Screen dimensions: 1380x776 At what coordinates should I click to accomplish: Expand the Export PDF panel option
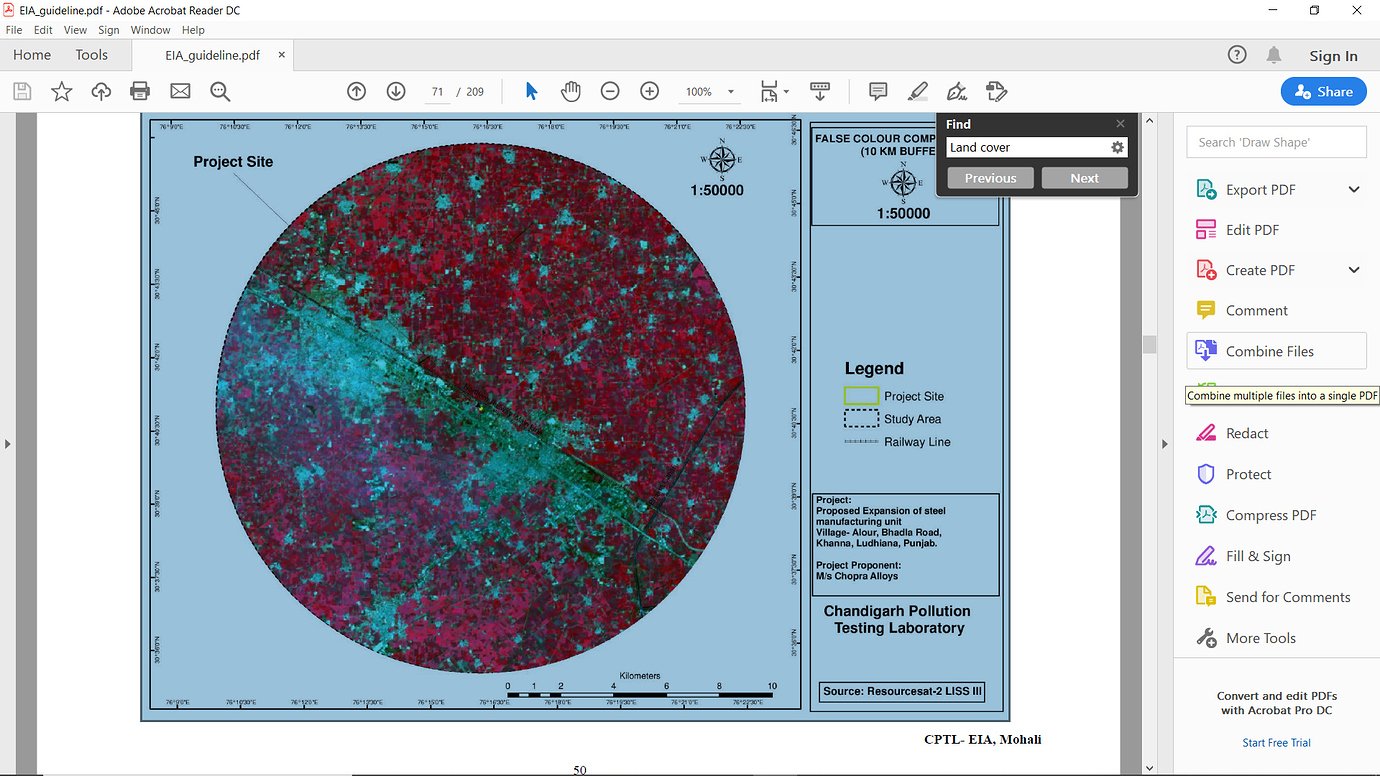1354,189
